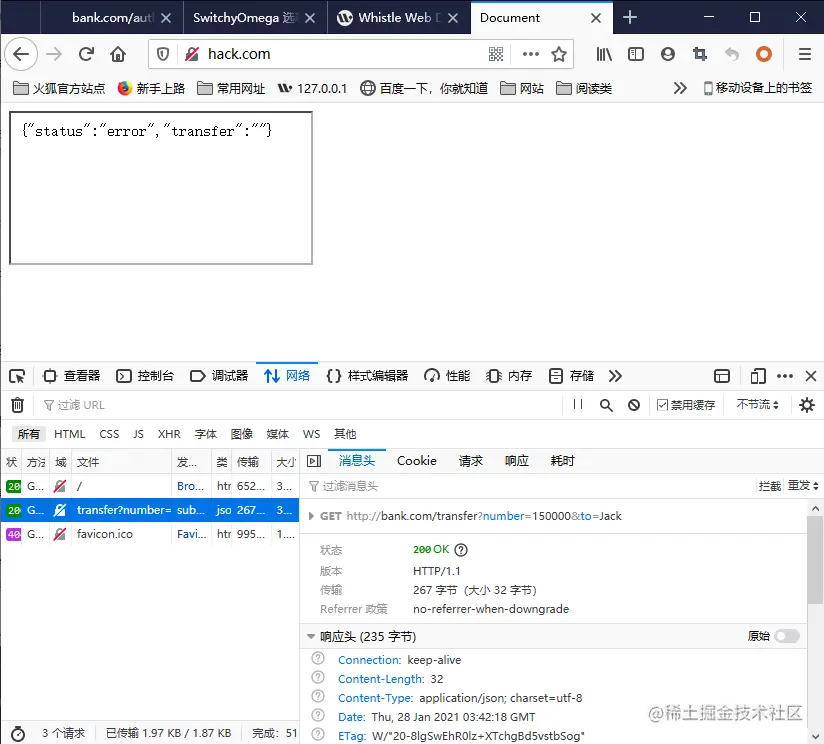Open the QR code generator icon

pos(496,54)
